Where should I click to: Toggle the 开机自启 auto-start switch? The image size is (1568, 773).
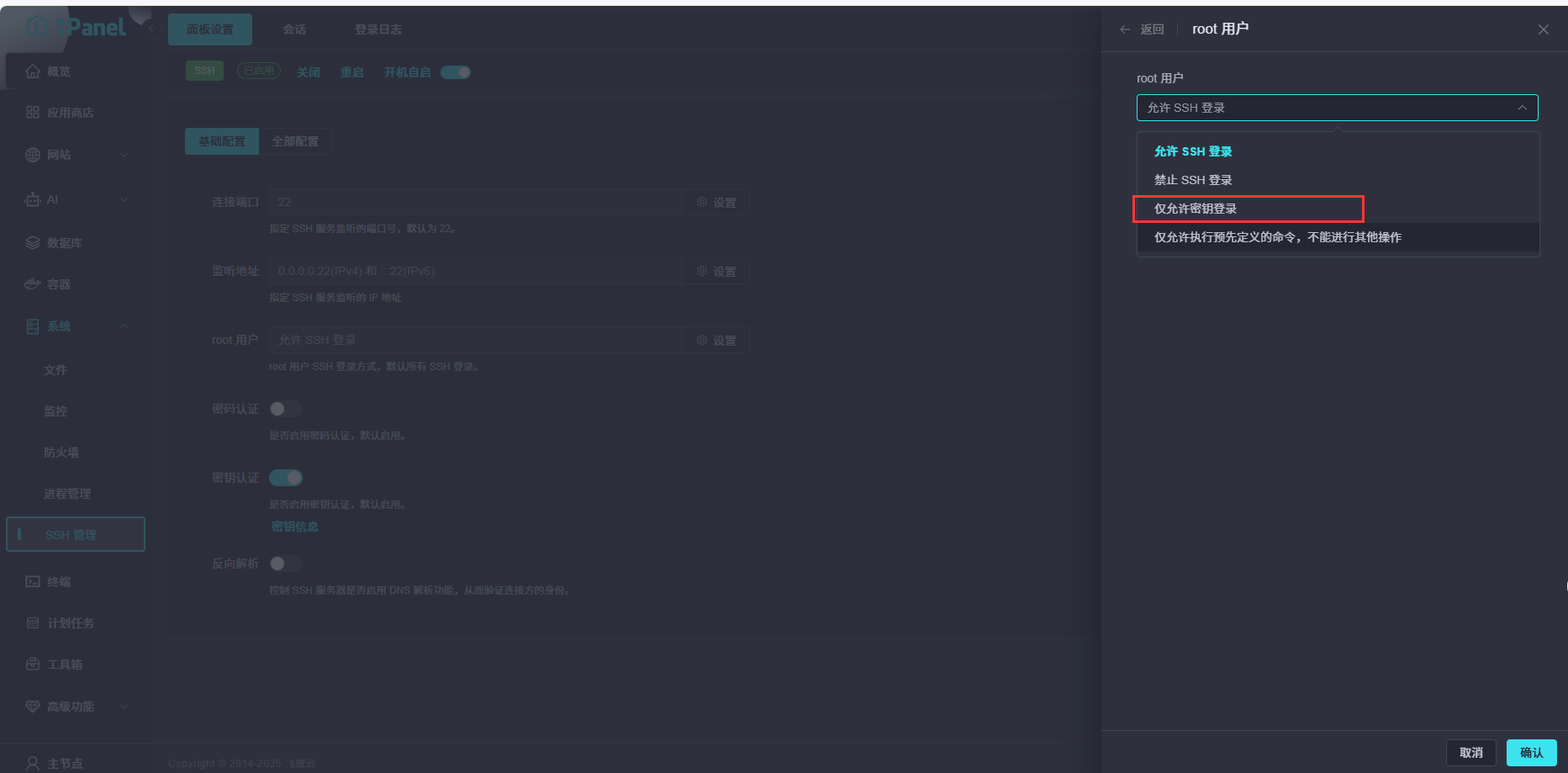point(456,72)
